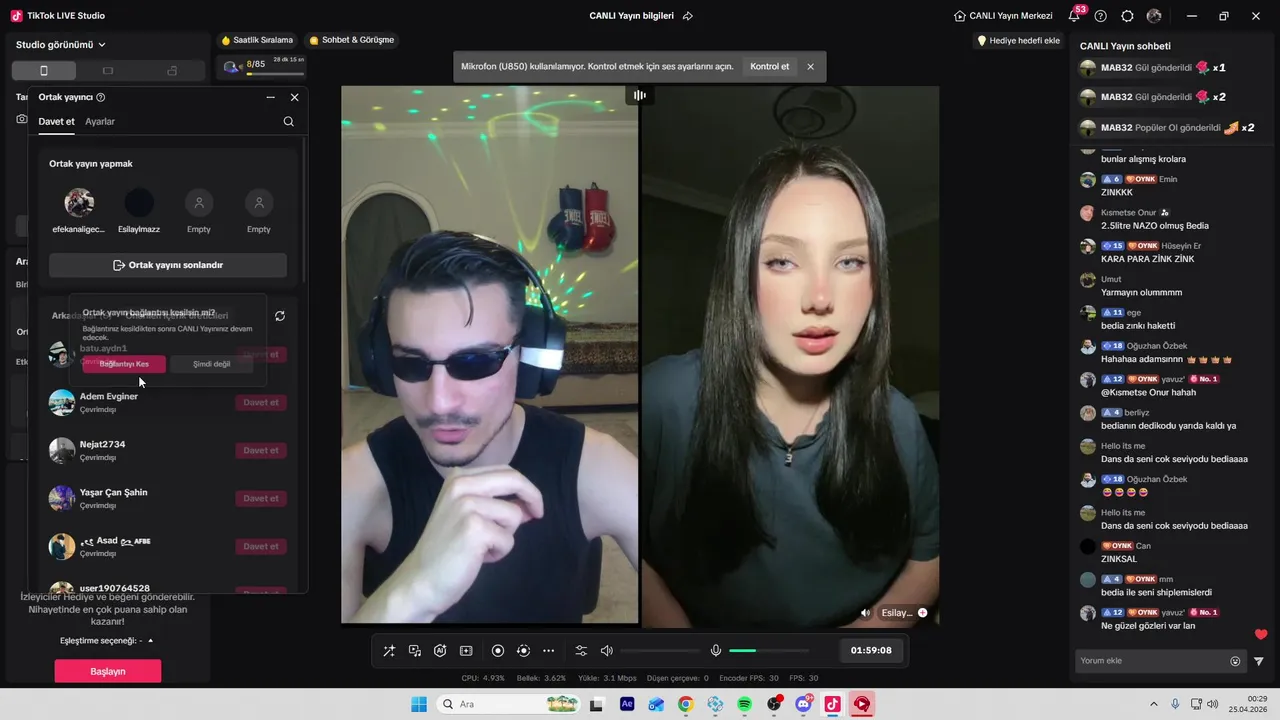Open the profile avatar in title bar
1280x720 pixels.
click(x=1154, y=16)
